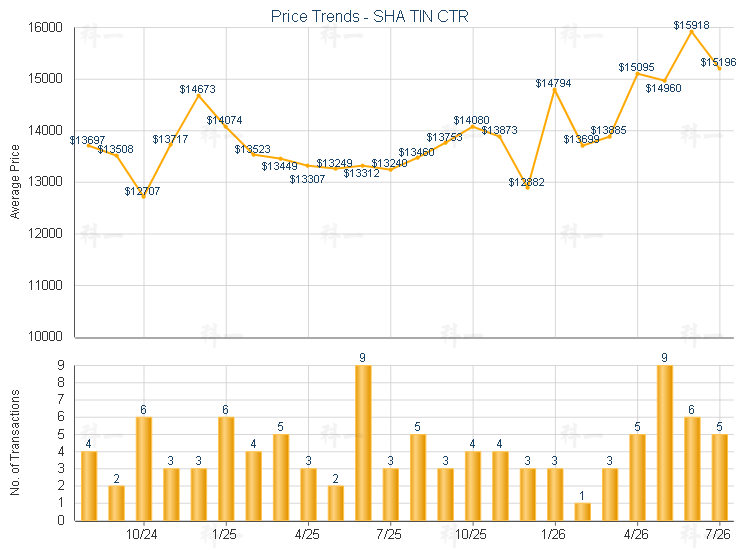This screenshot has width=740, height=550.
Task: Click the $14794 price point
Action: pos(555,90)
